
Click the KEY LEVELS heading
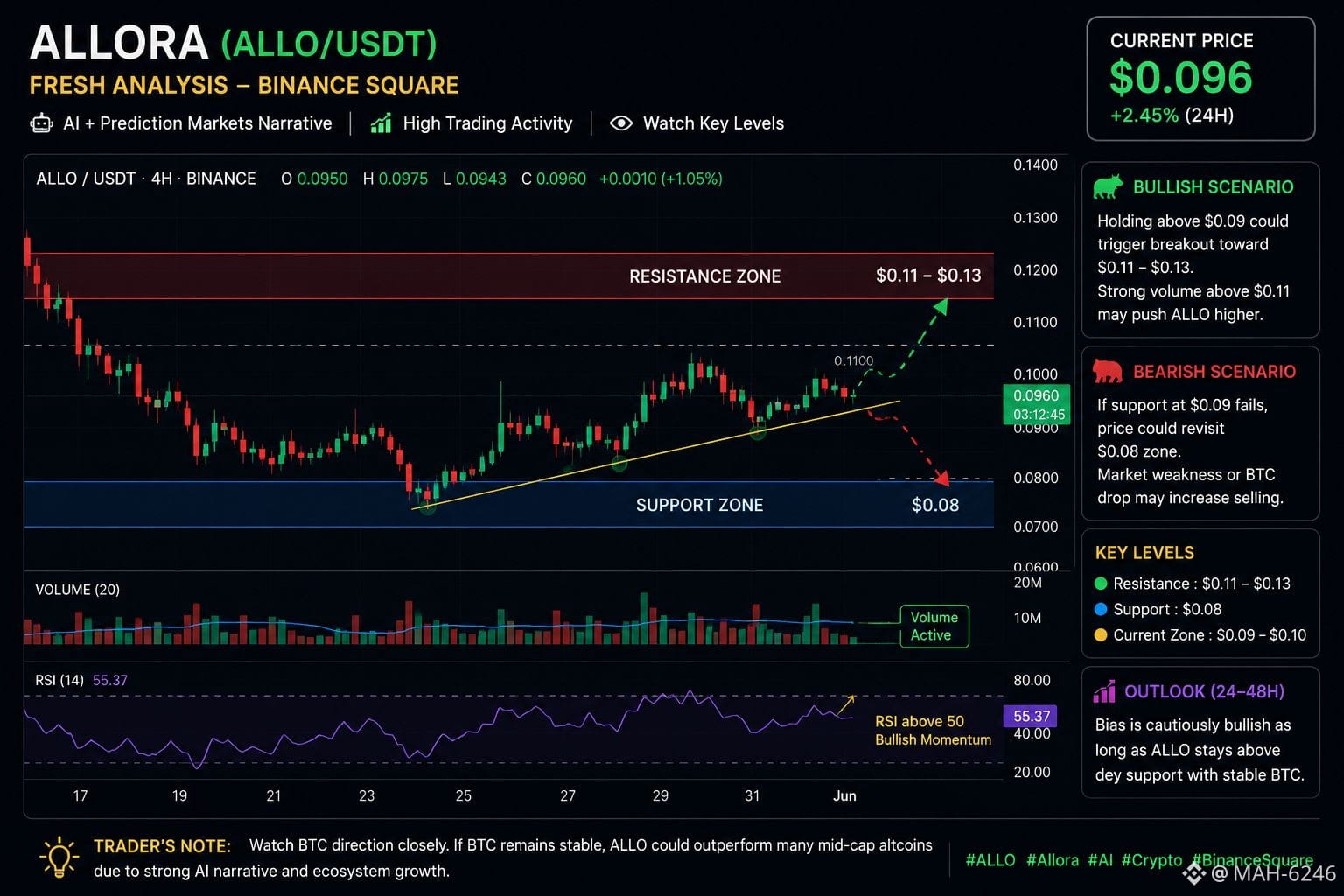pos(1144,553)
